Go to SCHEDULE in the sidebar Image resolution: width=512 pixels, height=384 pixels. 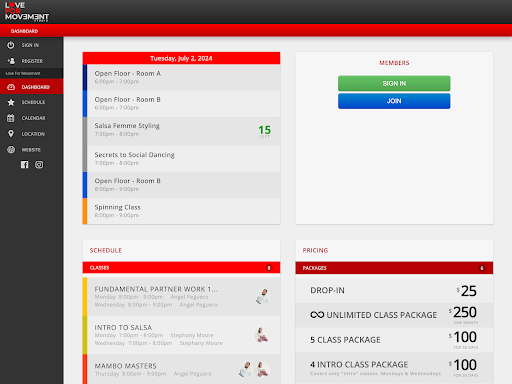(x=32, y=102)
